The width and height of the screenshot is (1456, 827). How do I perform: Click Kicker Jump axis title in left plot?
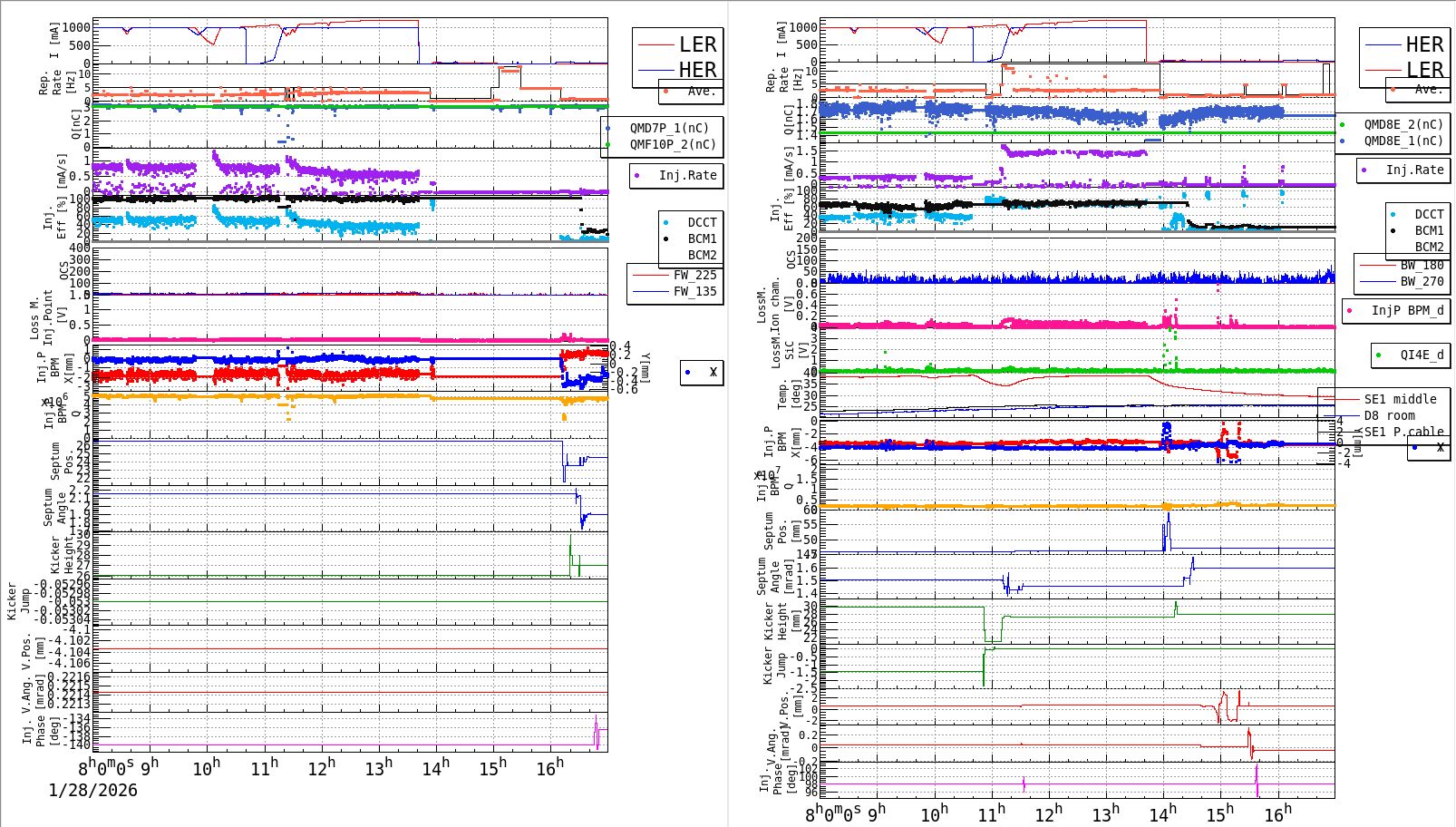click(x=19, y=602)
